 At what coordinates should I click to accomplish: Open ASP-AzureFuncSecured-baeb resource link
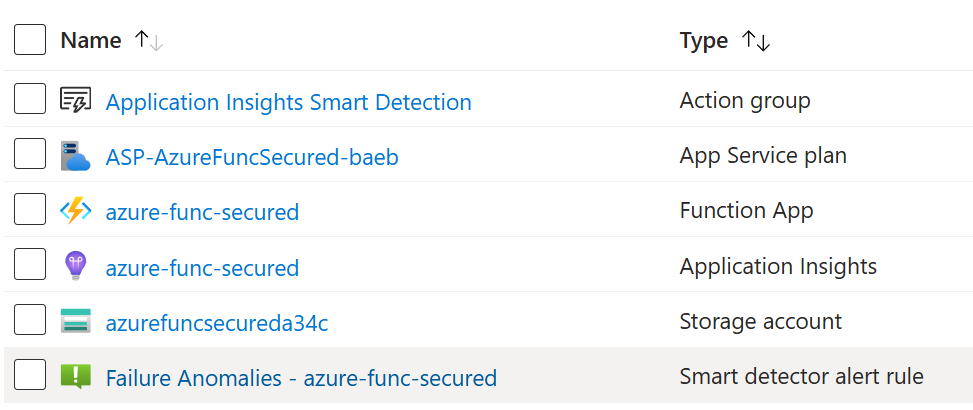[252, 157]
